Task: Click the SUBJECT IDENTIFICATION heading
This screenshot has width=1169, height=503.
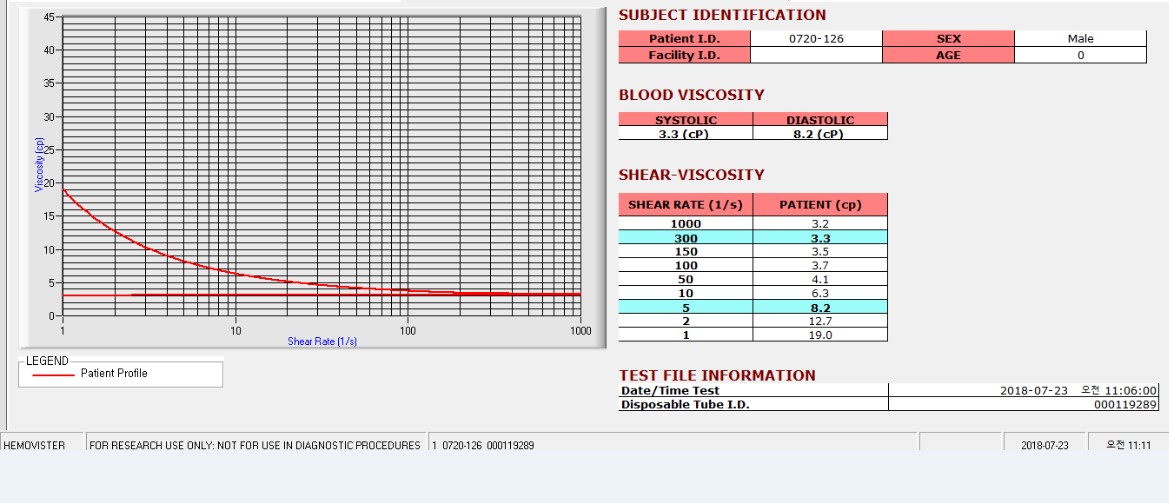Action: 722,15
